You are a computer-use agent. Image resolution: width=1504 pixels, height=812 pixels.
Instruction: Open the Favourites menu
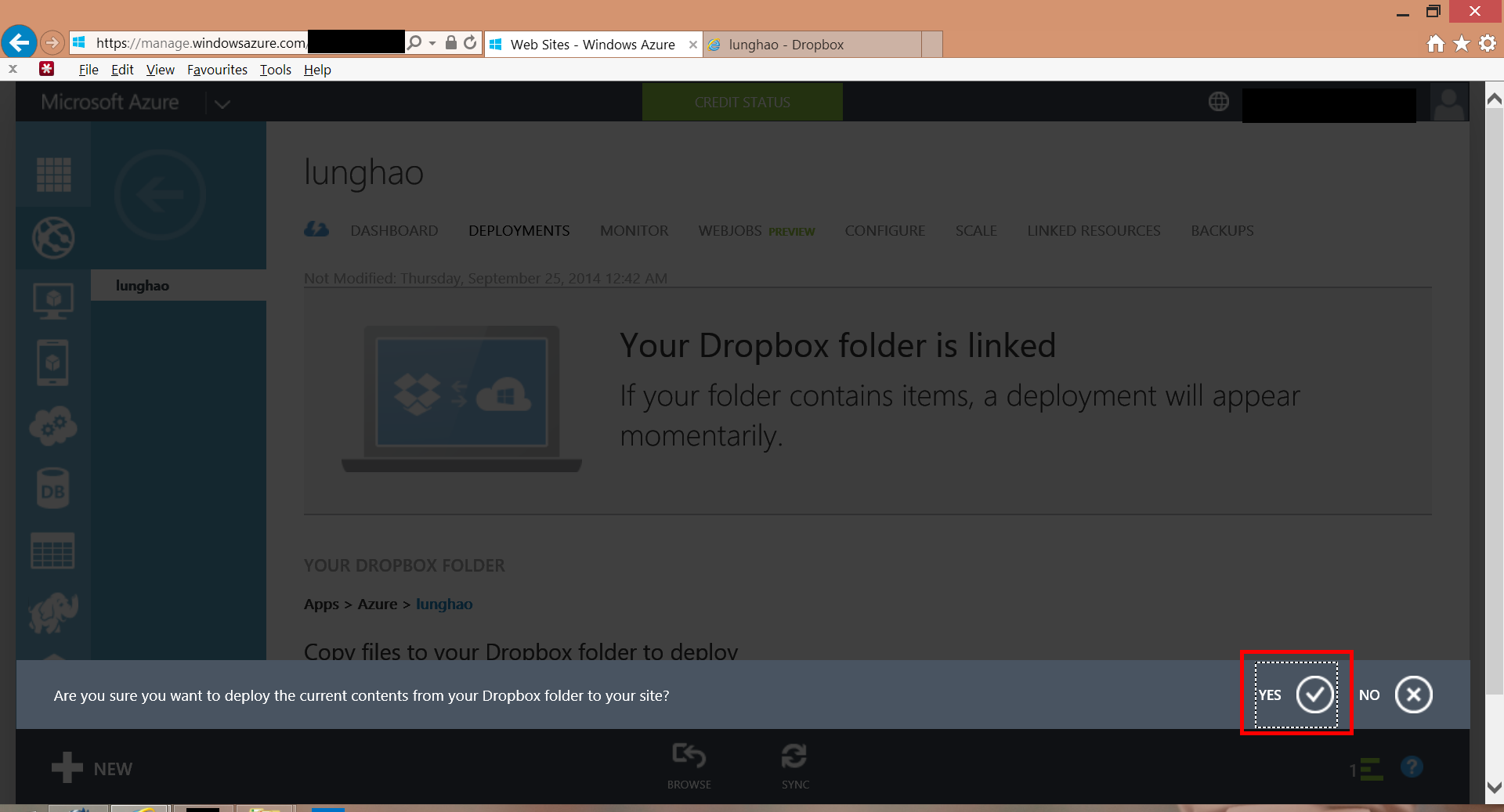(x=217, y=70)
